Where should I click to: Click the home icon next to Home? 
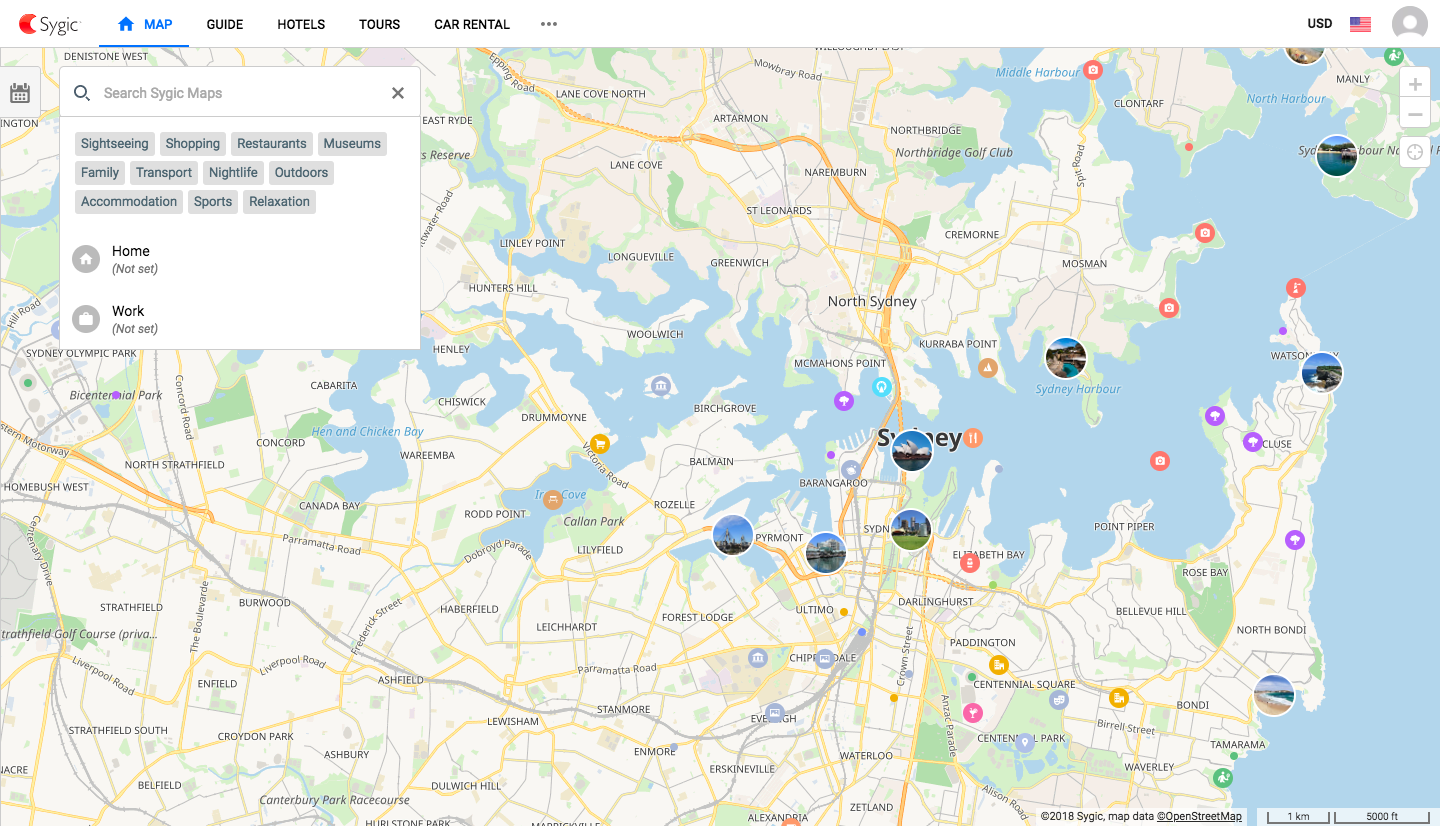[86, 260]
